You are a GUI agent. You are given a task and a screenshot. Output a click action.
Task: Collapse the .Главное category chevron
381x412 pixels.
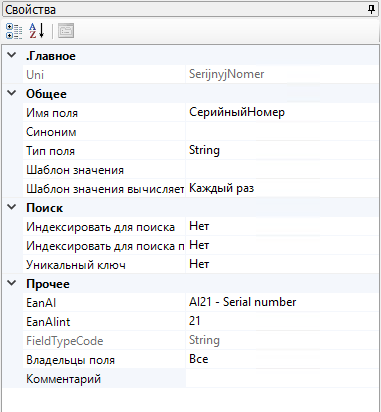coord(12,55)
